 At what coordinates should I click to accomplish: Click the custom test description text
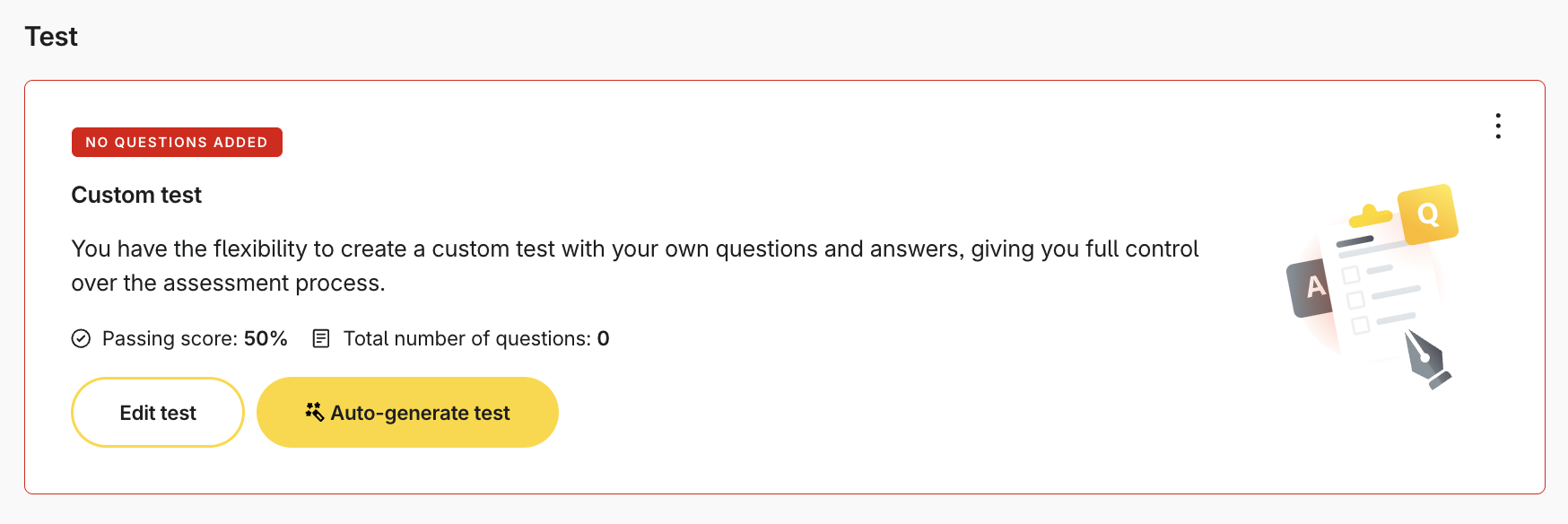coord(635,266)
